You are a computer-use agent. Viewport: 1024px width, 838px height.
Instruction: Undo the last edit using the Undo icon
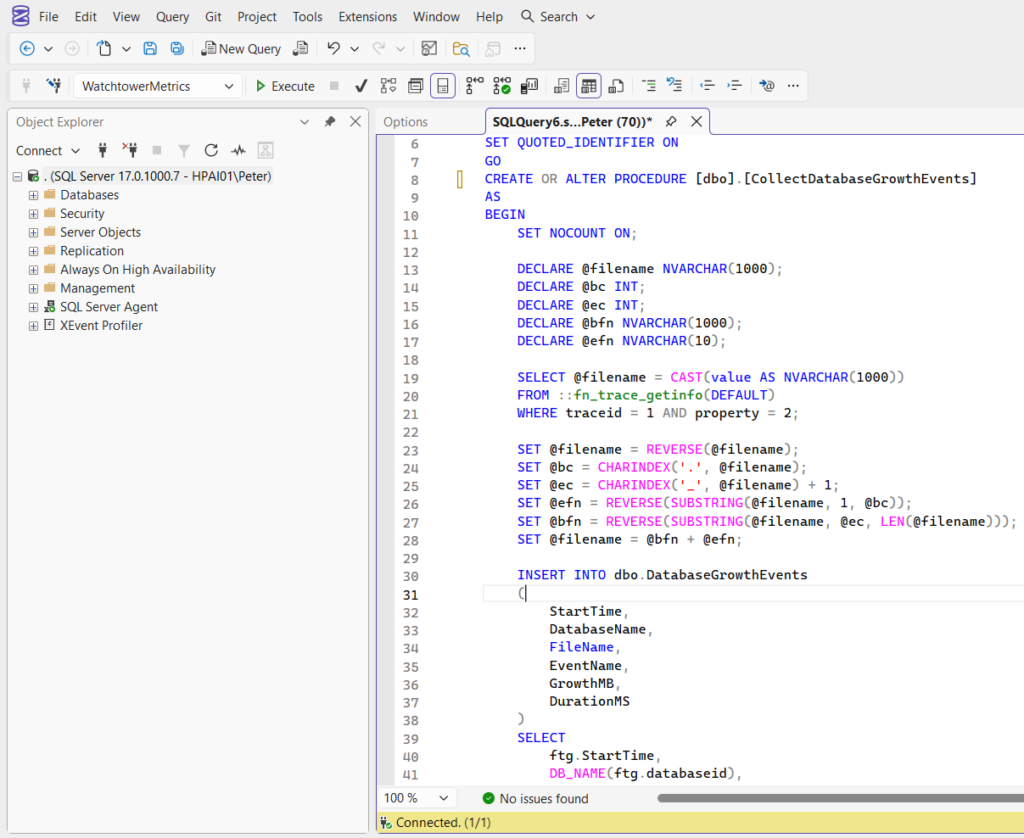click(x=330, y=47)
